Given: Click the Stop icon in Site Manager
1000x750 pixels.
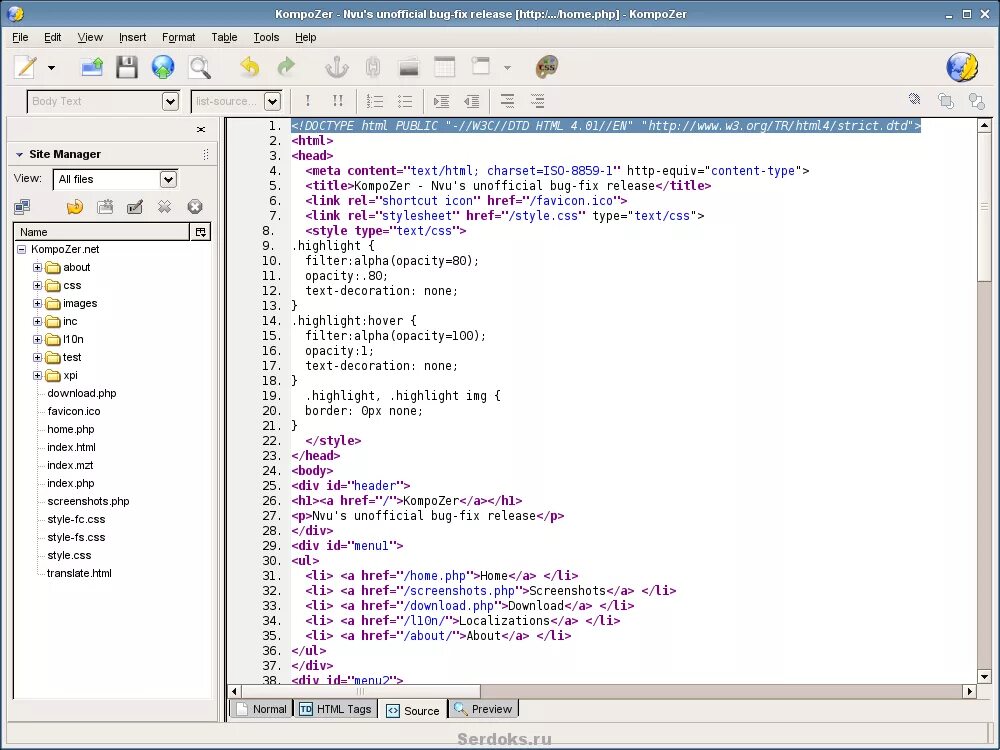Looking at the screenshot, I should 195,207.
